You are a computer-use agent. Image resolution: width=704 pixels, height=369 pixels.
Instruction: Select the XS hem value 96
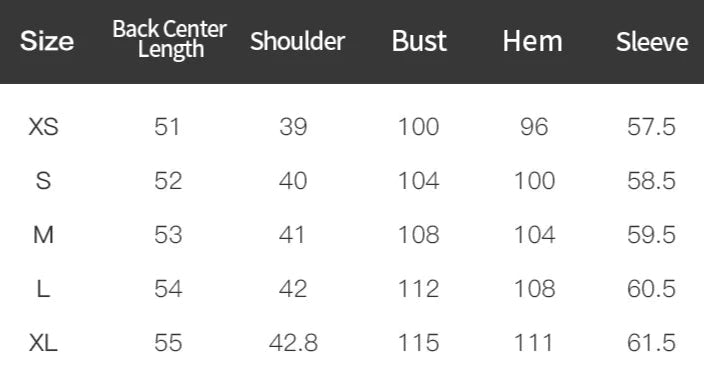click(x=534, y=127)
